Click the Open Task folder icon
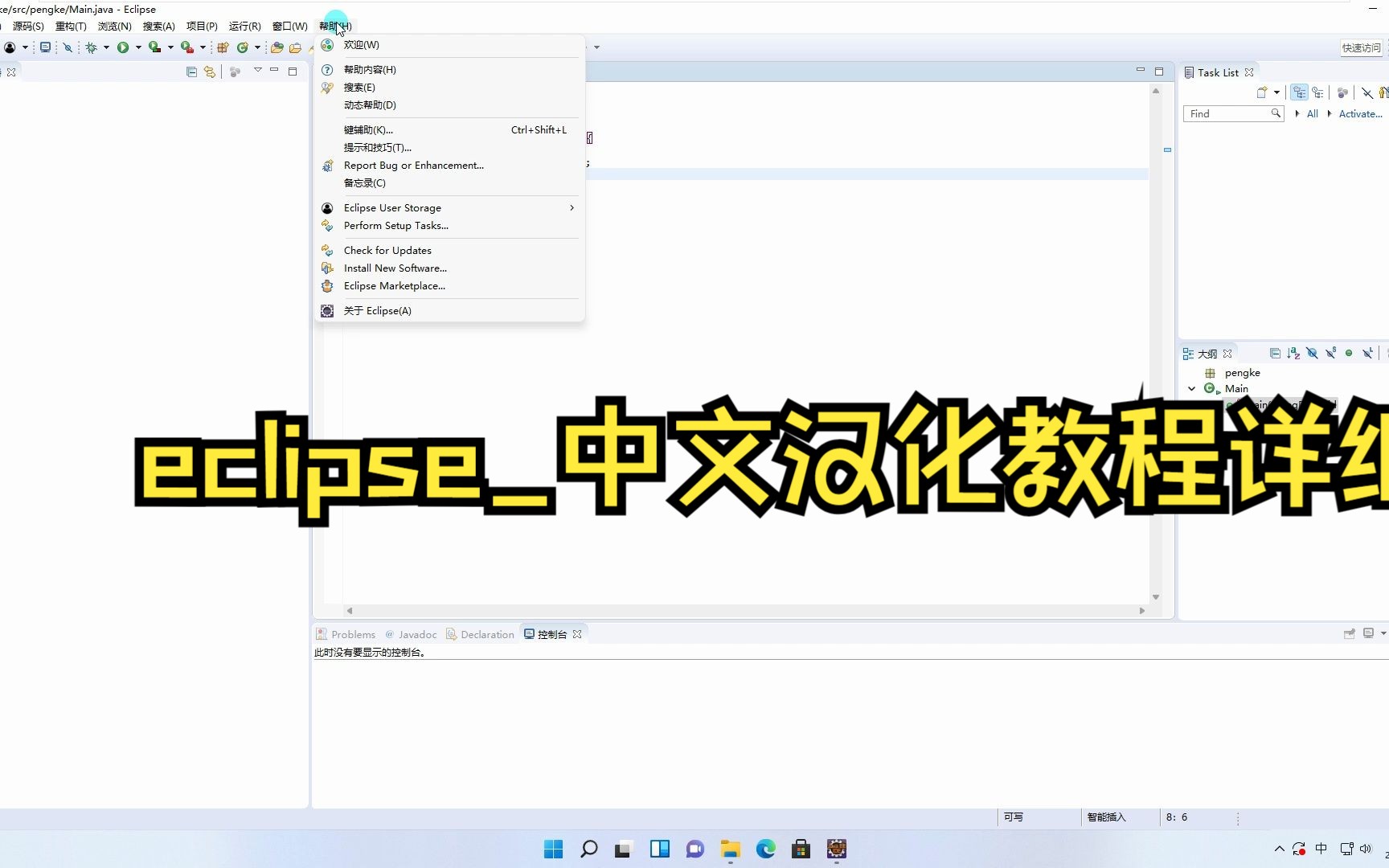1389x868 pixels. tap(296, 48)
